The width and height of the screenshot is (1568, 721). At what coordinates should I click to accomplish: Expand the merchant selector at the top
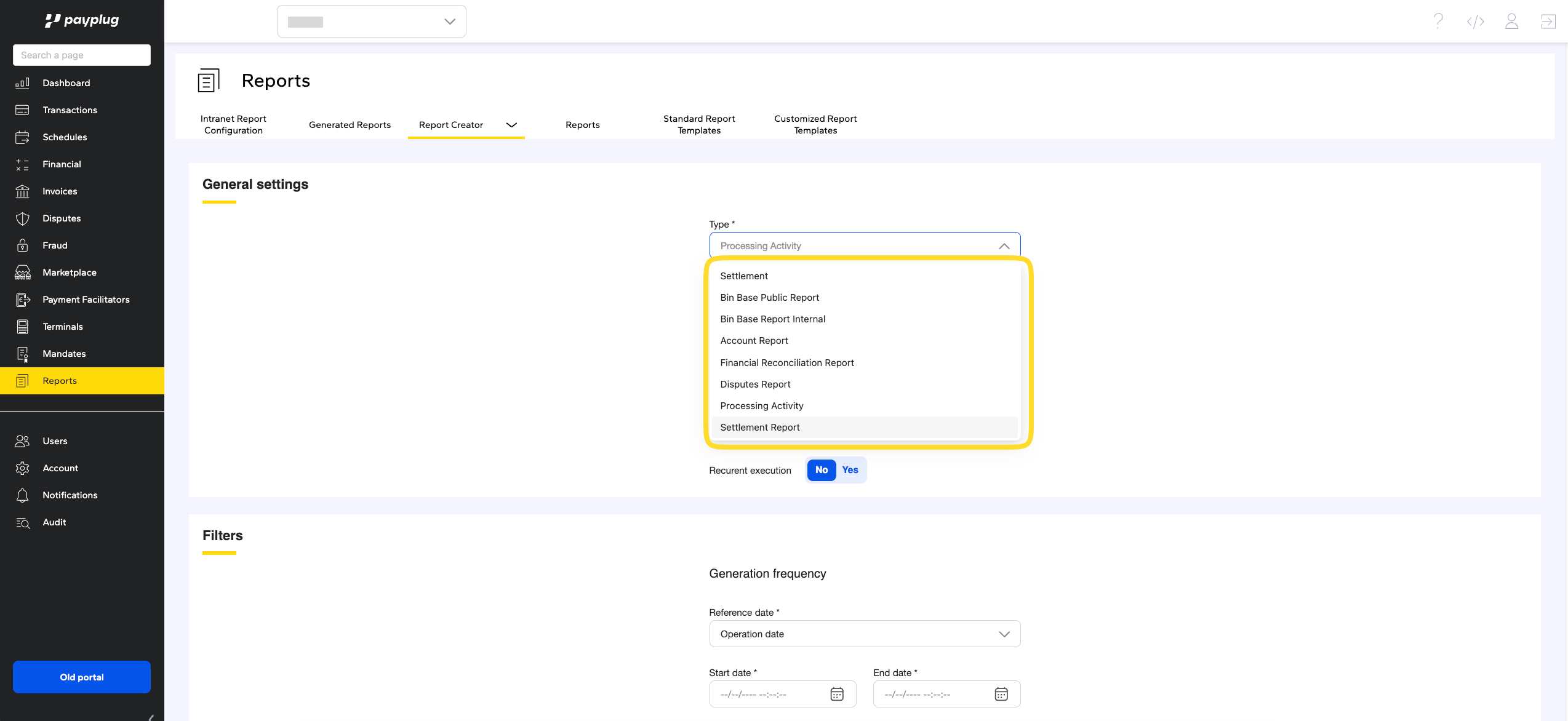pos(449,21)
